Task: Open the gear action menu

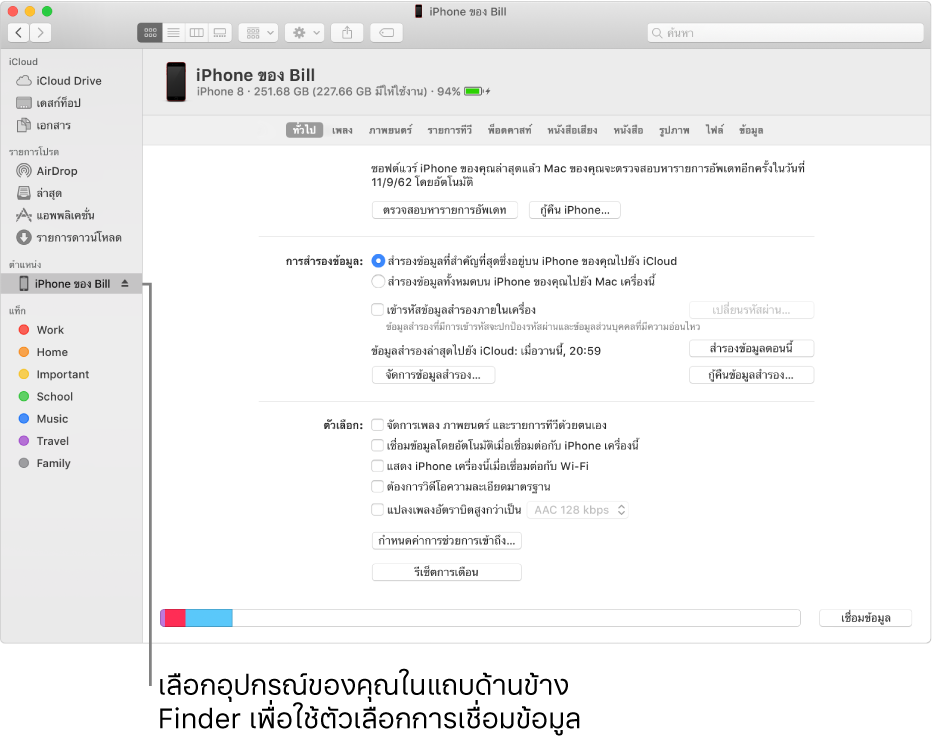Action: [x=304, y=33]
